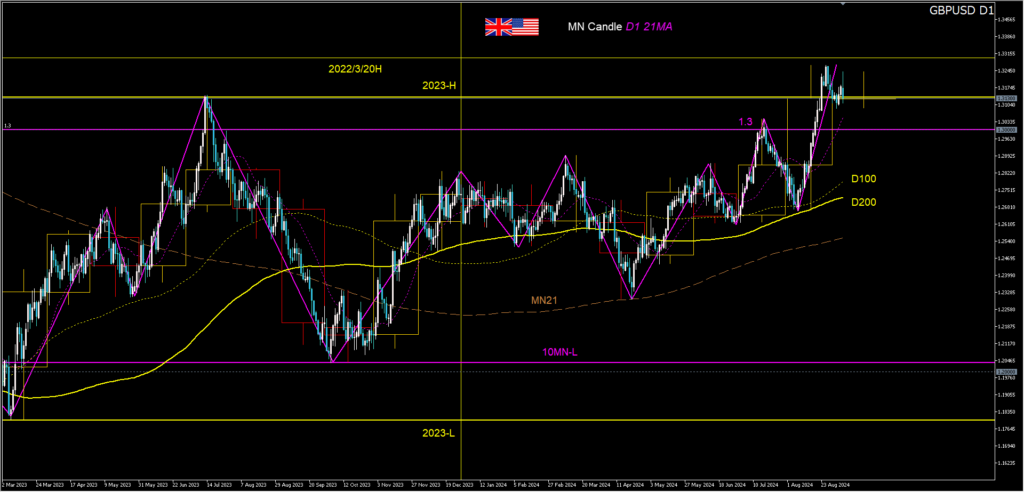Click the highlighted current price tag on axis
The image size is (1024, 492).
[x=1006, y=97]
